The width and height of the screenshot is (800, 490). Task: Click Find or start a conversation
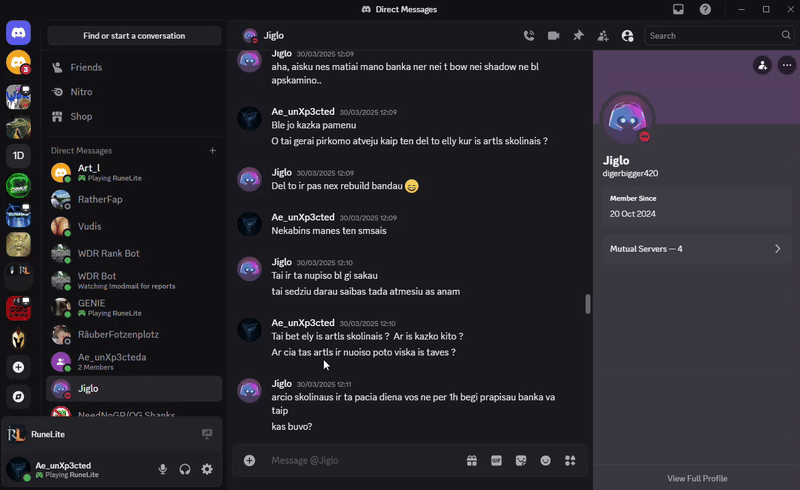click(134, 36)
